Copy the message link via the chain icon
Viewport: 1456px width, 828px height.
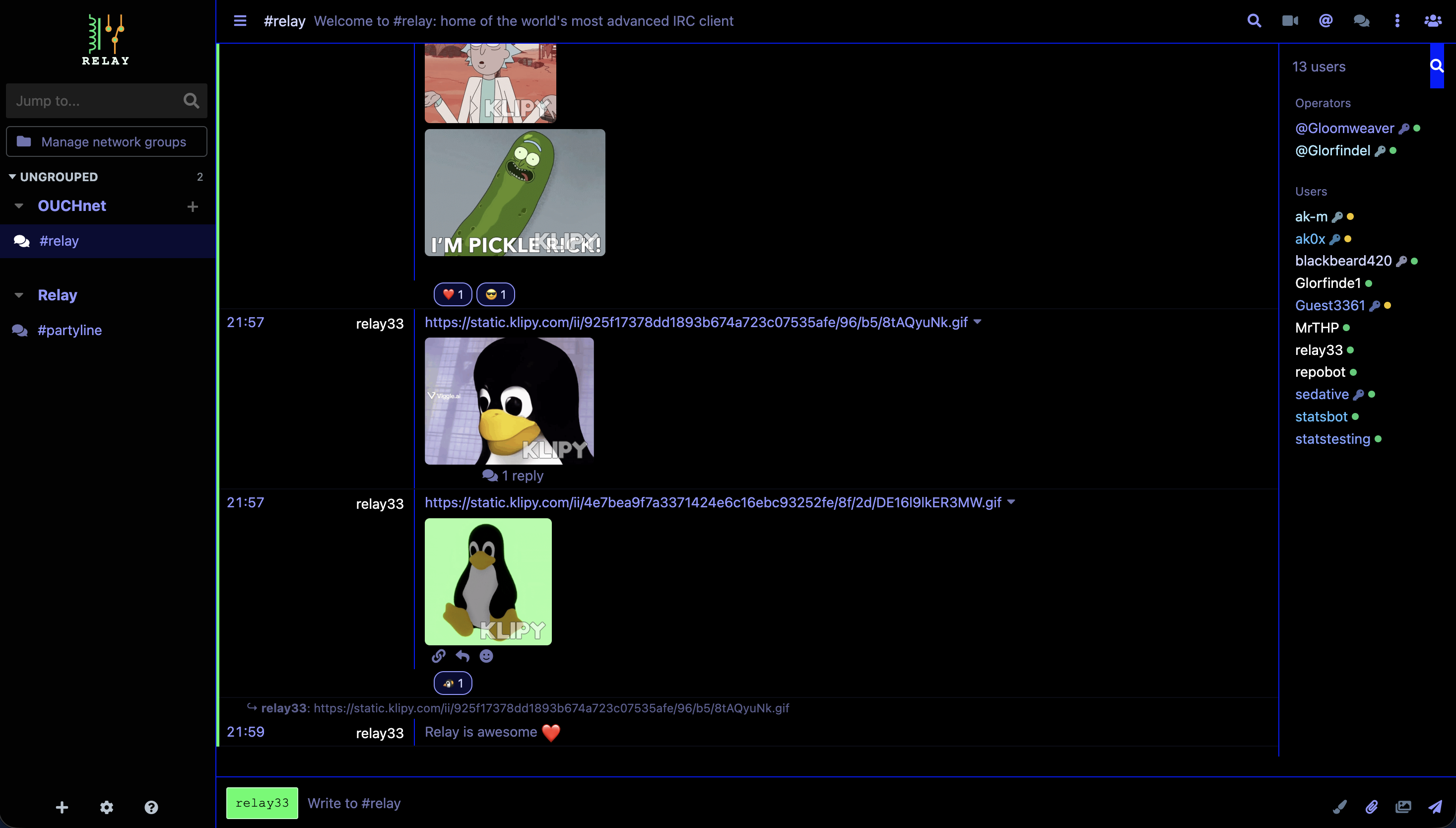438,656
